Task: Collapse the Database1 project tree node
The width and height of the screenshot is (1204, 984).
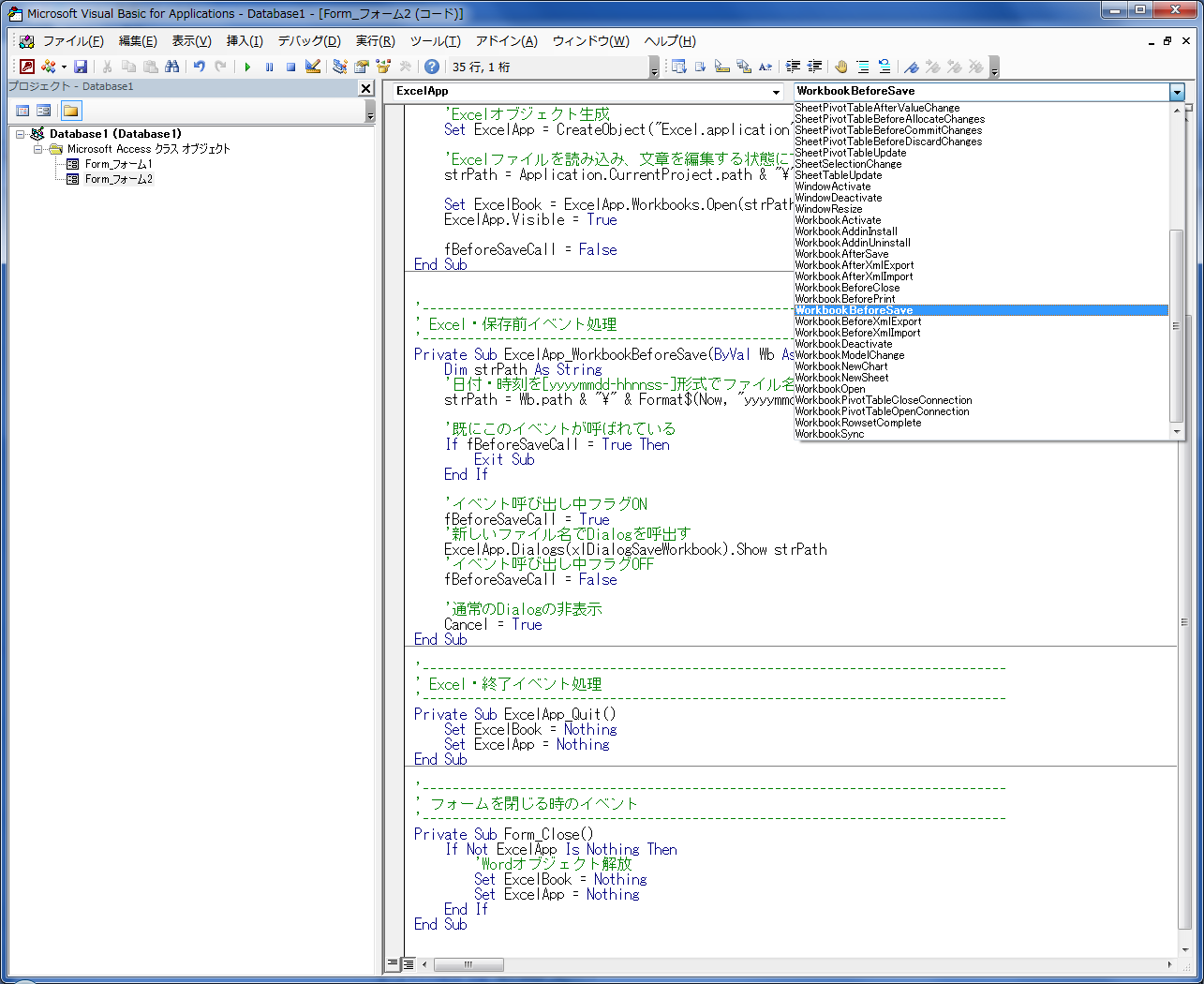Action: click(x=21, y=134)
